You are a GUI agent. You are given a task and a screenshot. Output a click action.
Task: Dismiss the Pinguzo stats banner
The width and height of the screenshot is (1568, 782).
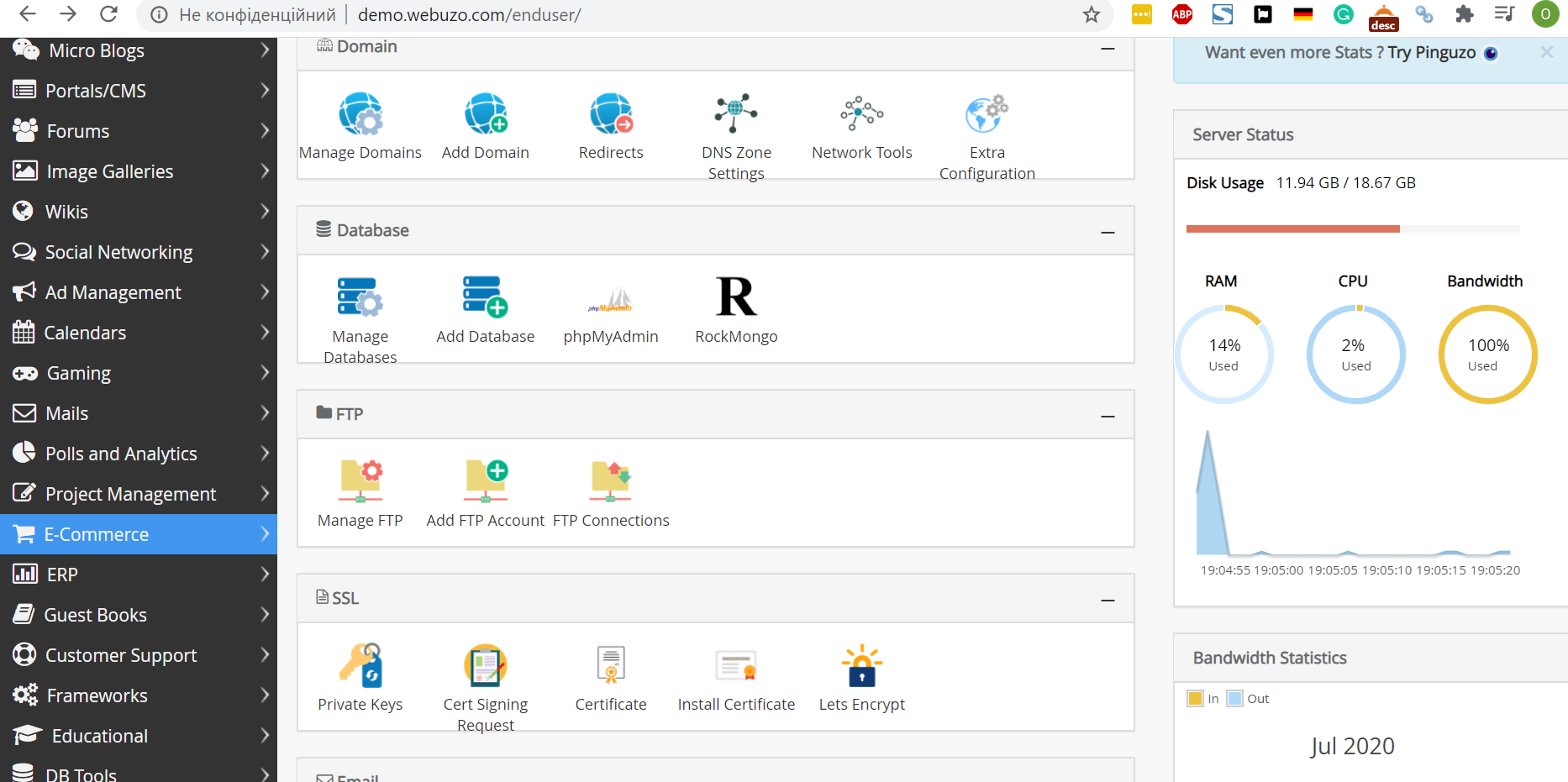1547,52
